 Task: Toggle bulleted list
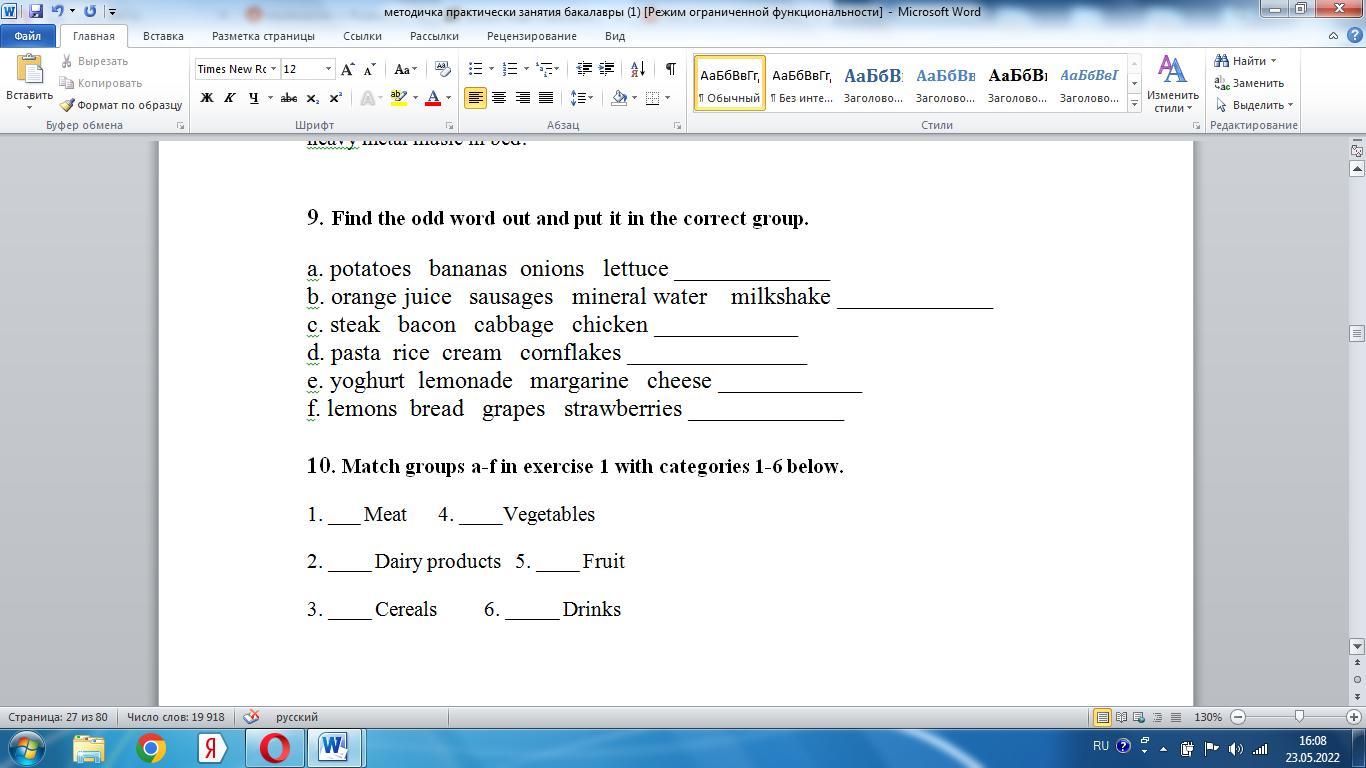coord(476,69)
